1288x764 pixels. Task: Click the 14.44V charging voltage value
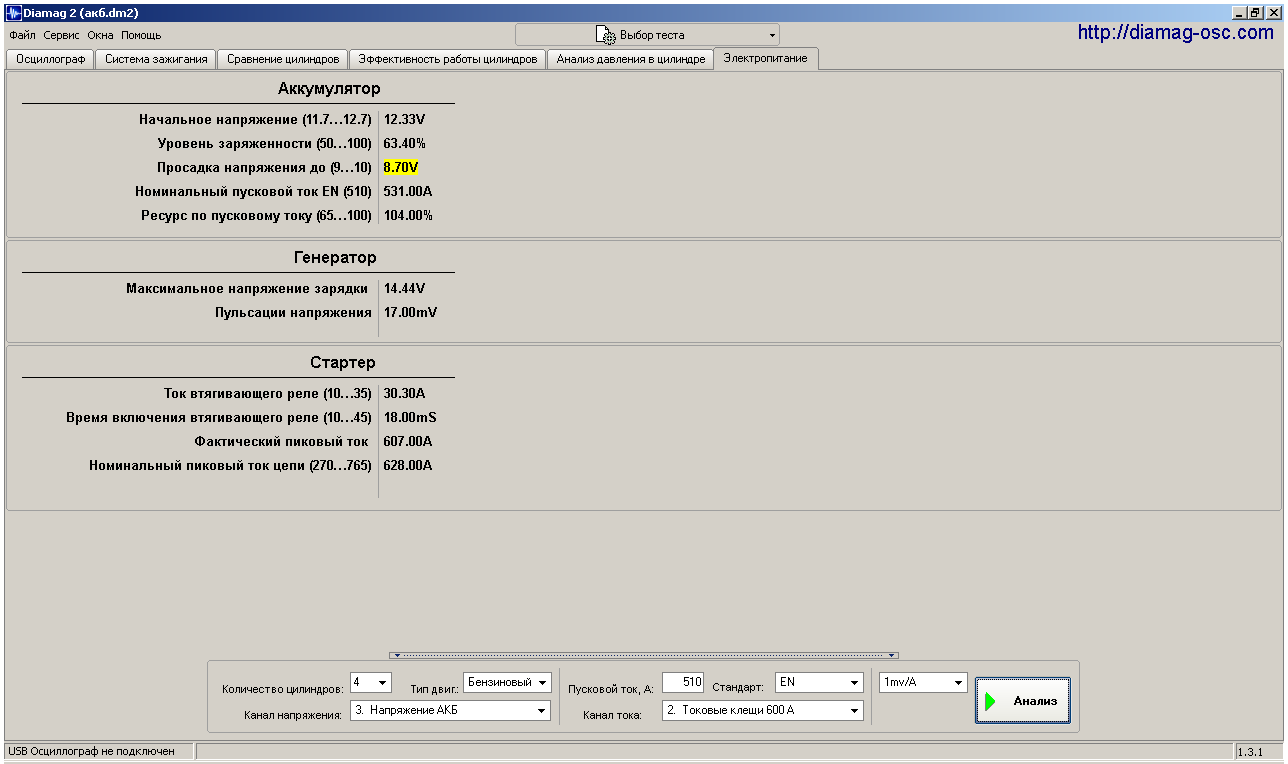pos(404,288)
